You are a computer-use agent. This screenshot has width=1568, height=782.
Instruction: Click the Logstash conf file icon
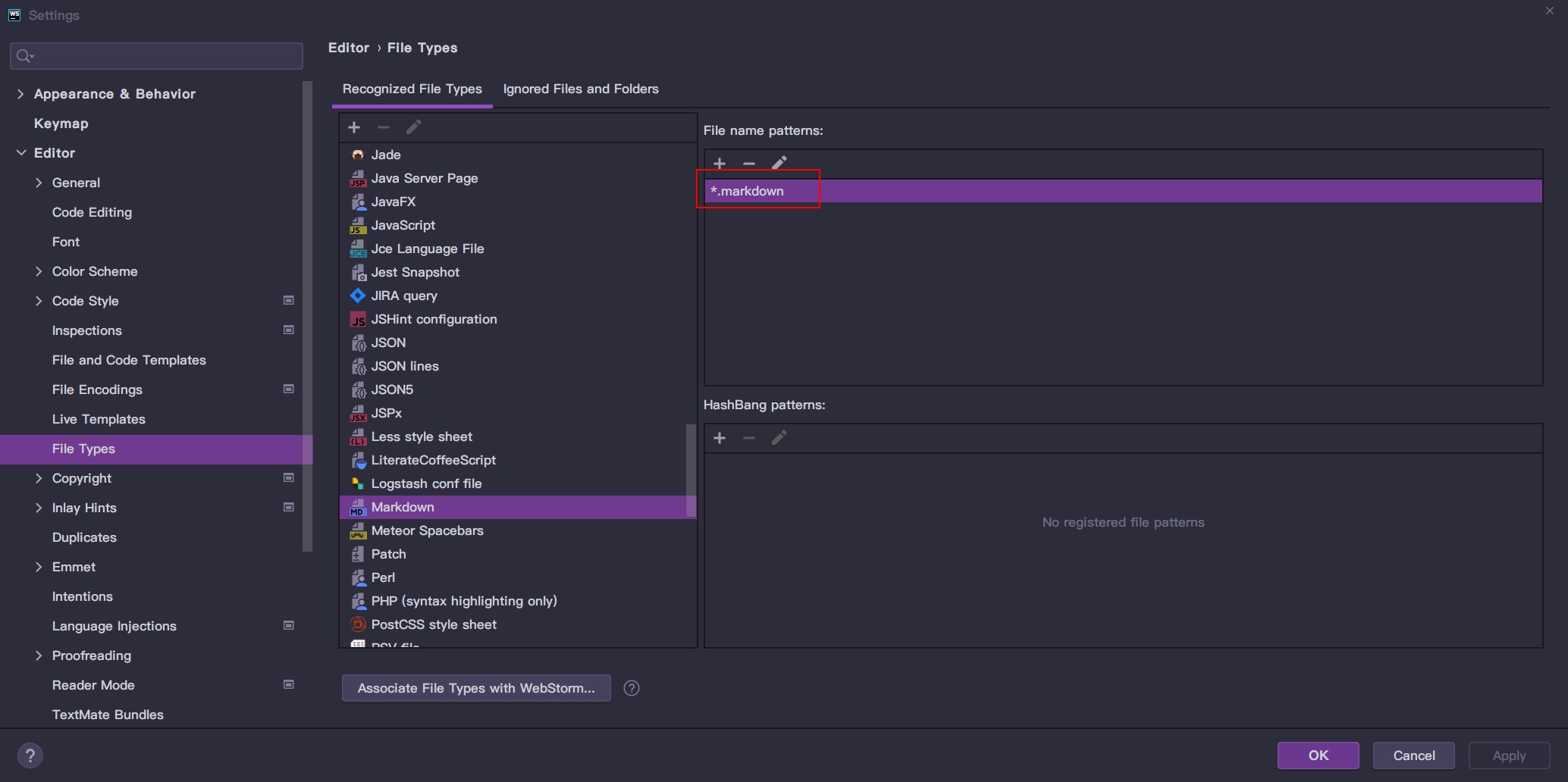[358, 483]
